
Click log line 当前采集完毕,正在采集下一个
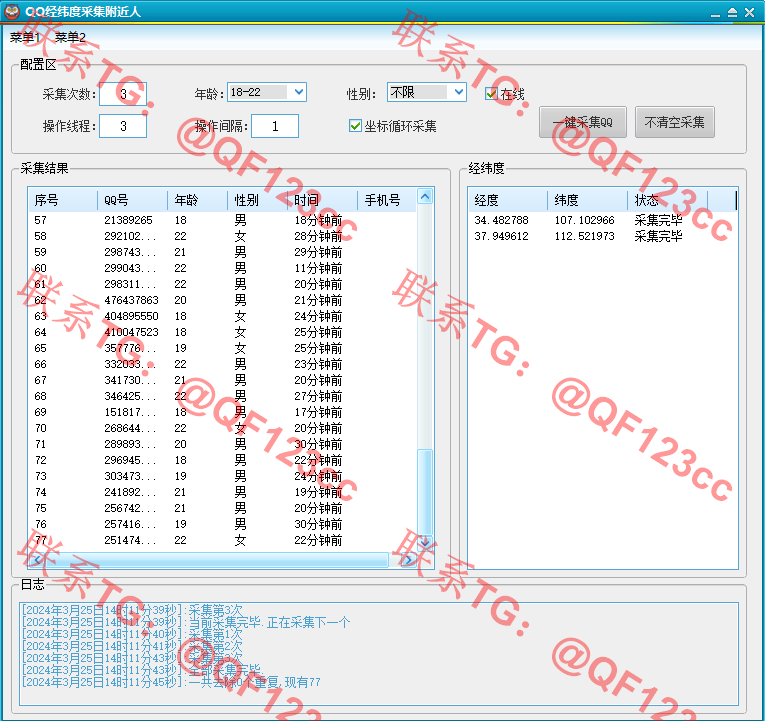coord(186,622)
